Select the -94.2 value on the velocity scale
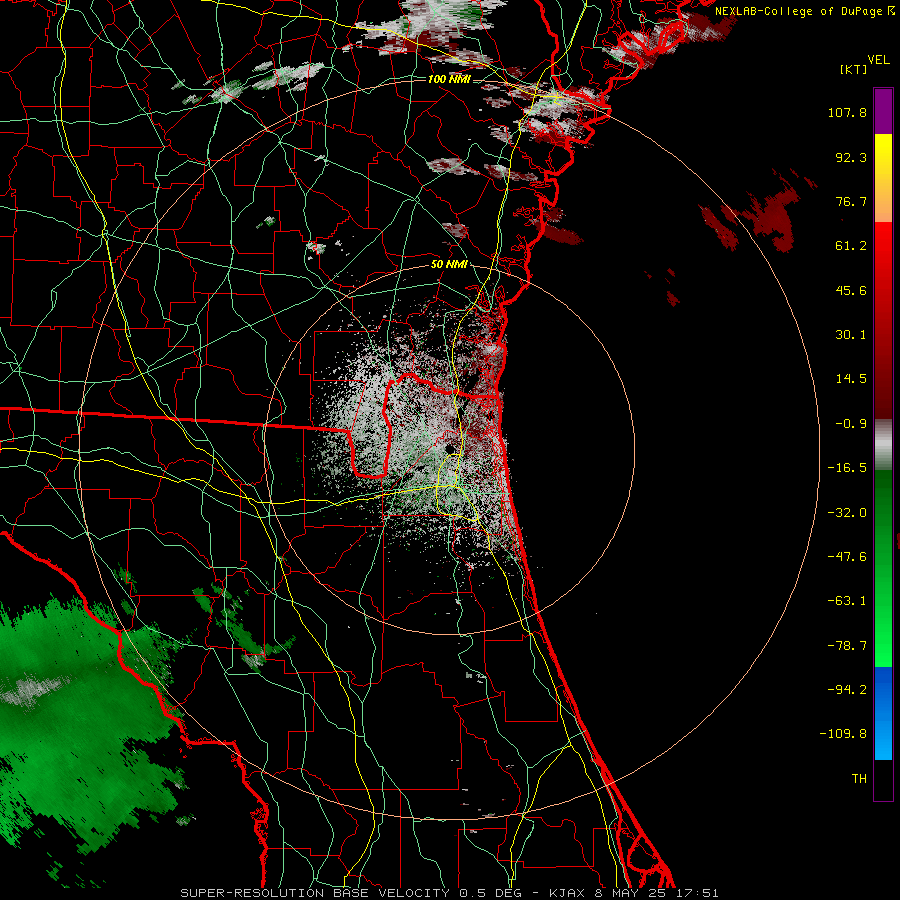 (x=847, y=690)
